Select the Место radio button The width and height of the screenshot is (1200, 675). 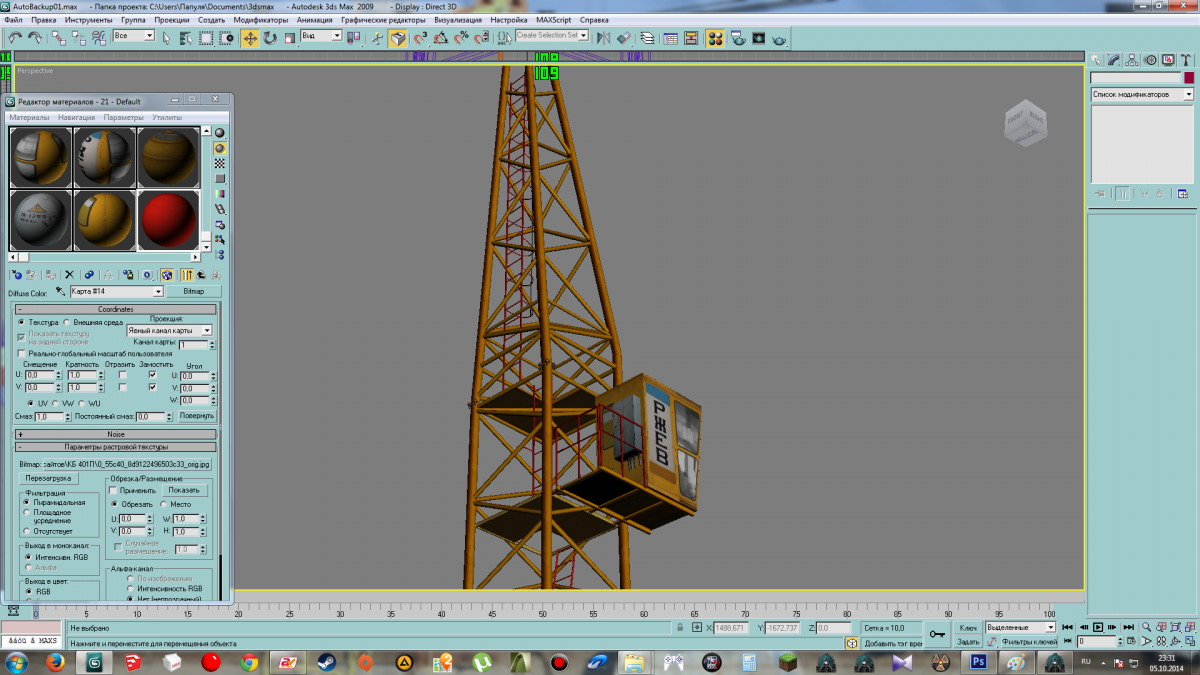point(163,504)
